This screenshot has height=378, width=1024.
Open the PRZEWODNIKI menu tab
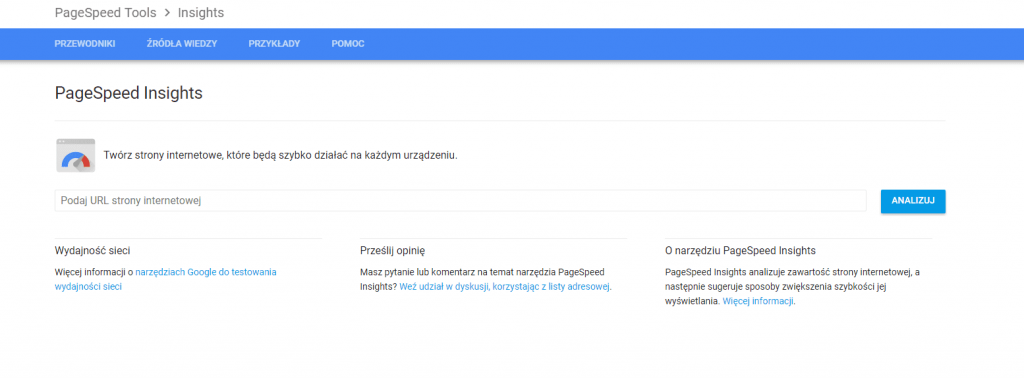(x=85, y=44)
